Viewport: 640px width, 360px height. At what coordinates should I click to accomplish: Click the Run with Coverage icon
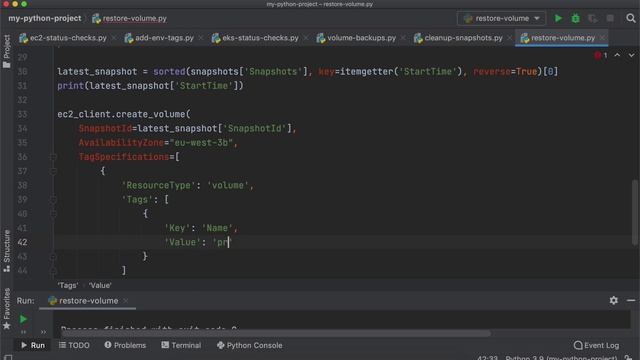click(593, 18)
